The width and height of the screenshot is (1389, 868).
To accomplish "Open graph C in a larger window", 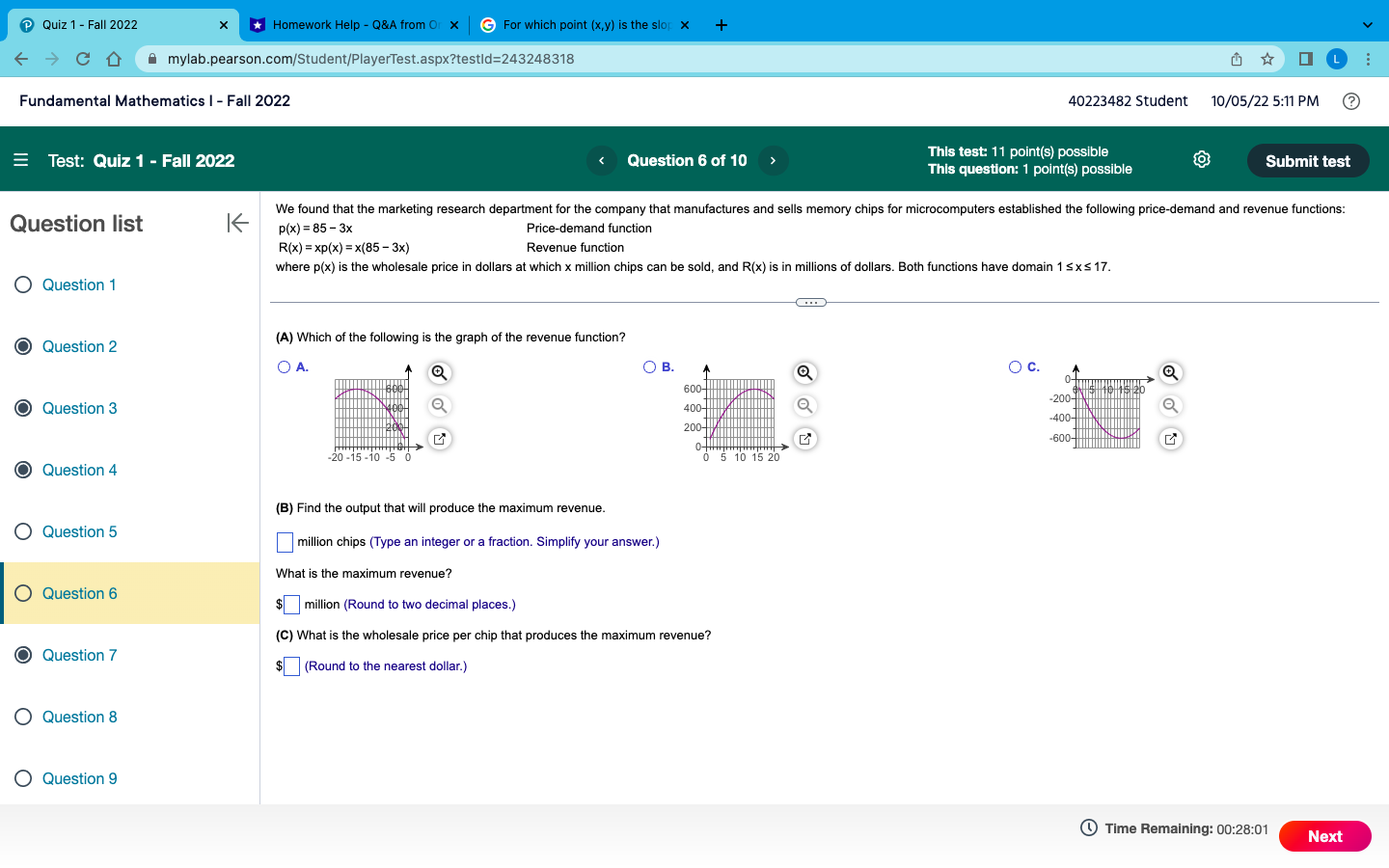I will 1170,439.
